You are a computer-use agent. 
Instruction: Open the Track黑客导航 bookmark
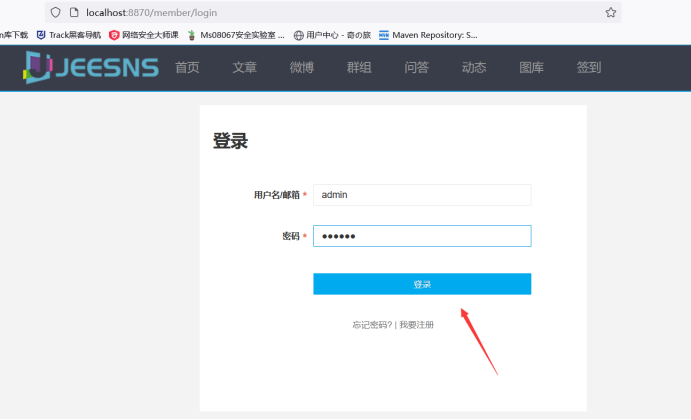(69, 35)
